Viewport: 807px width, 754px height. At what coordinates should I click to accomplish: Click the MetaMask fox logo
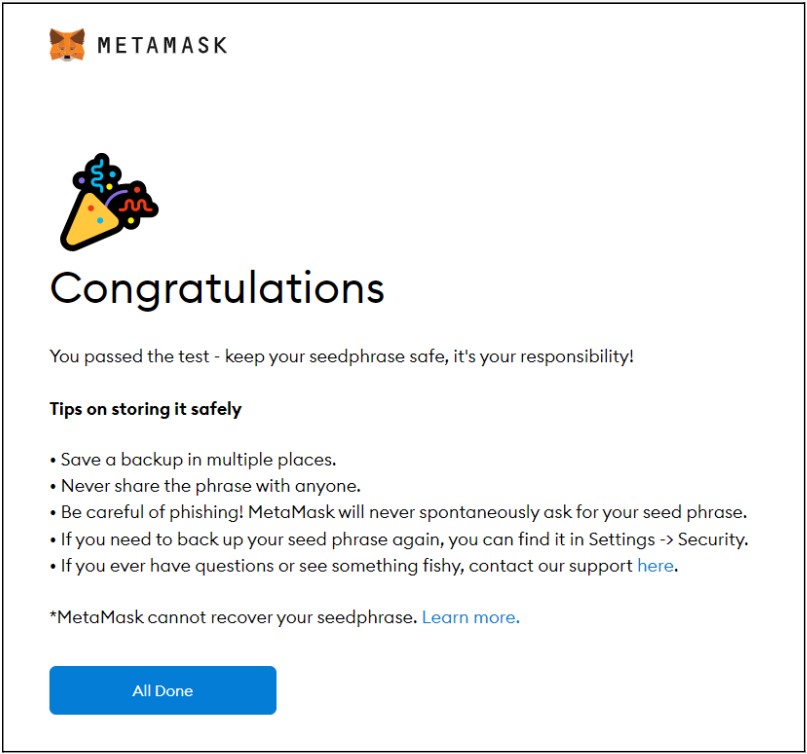pos(67,45)
